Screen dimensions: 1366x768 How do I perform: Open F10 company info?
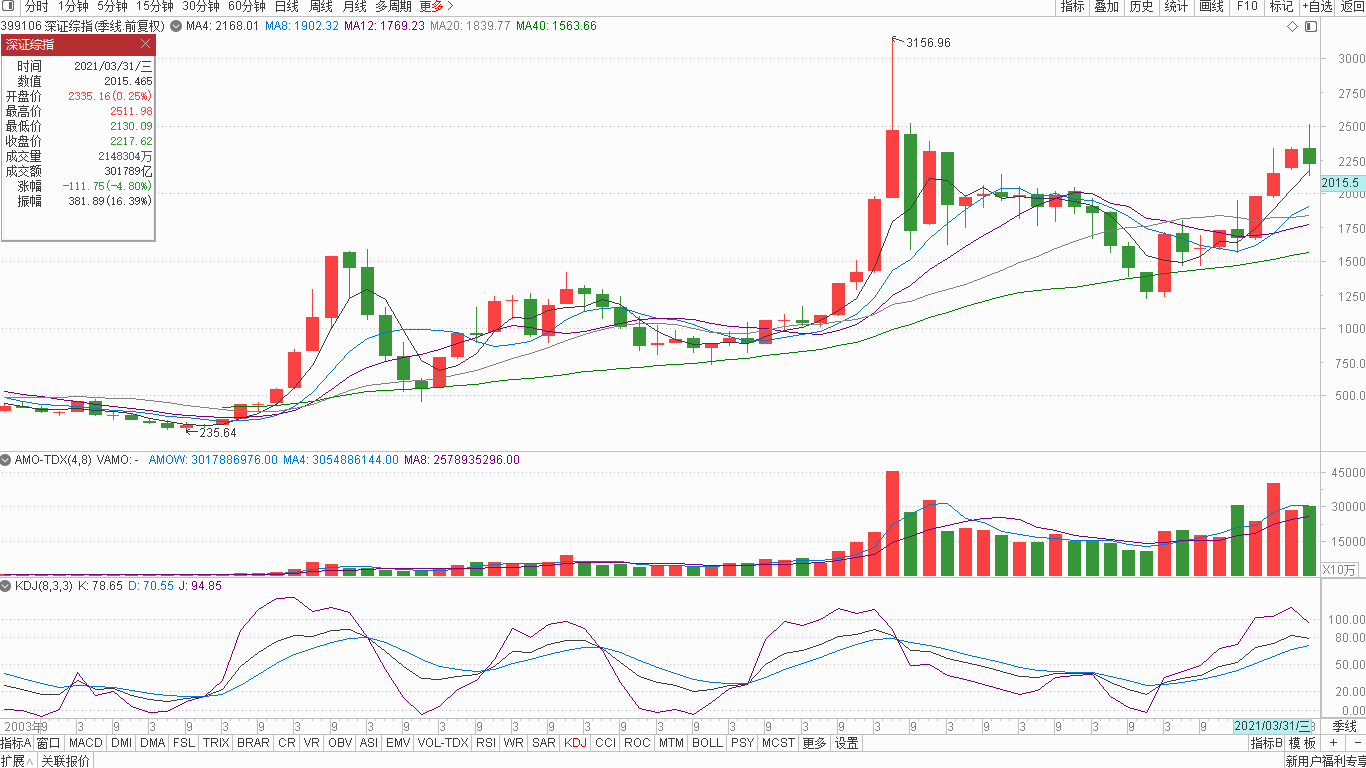click(1247, 6)
